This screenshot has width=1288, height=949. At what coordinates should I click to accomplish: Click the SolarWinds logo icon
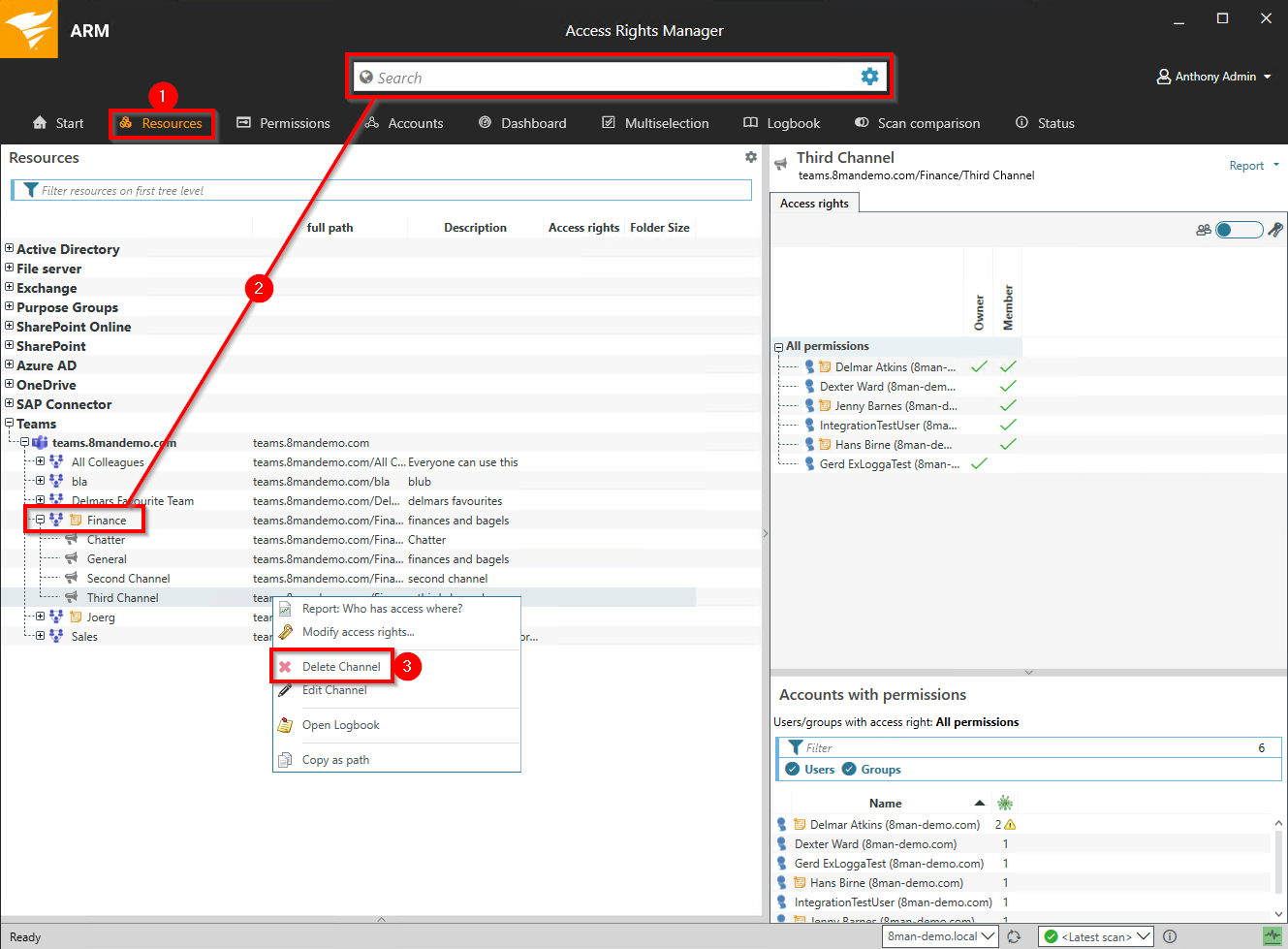[x=29, y=29]
